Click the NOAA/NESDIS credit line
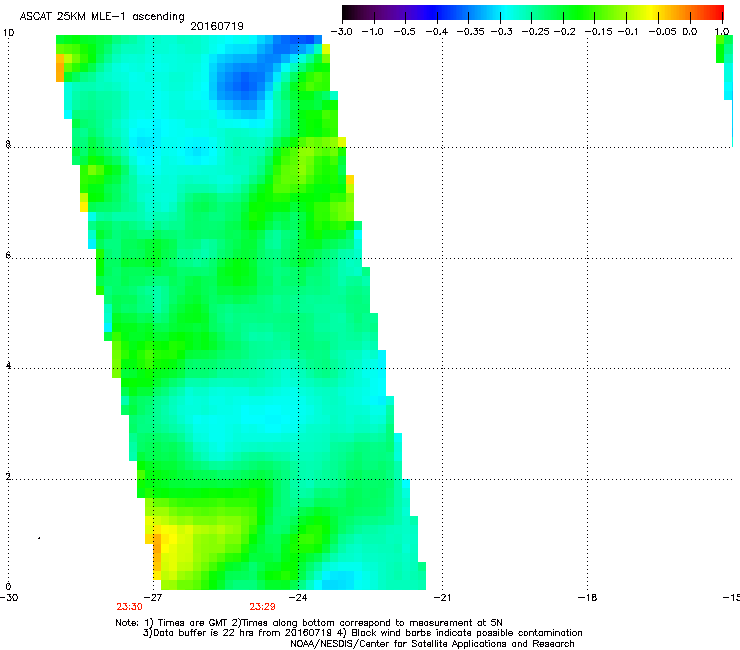The width and height of the screenshot is (740, 650). coord(432,644)
